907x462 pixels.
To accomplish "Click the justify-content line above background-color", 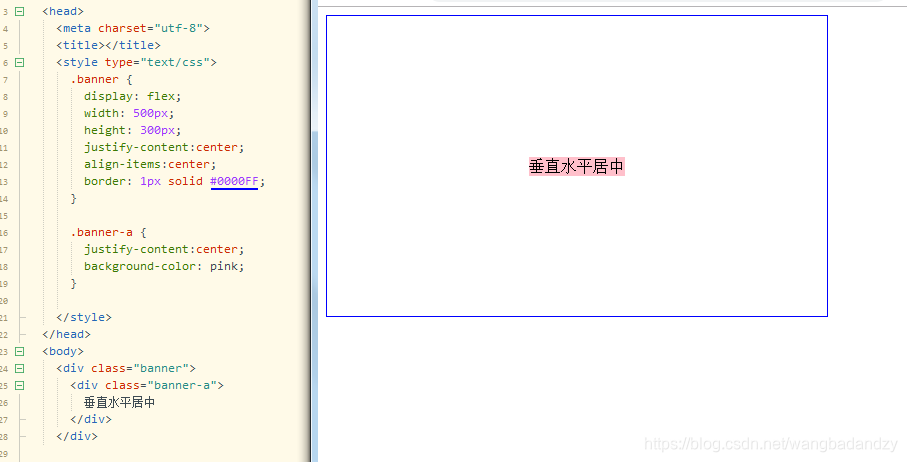I will point(164,249).
